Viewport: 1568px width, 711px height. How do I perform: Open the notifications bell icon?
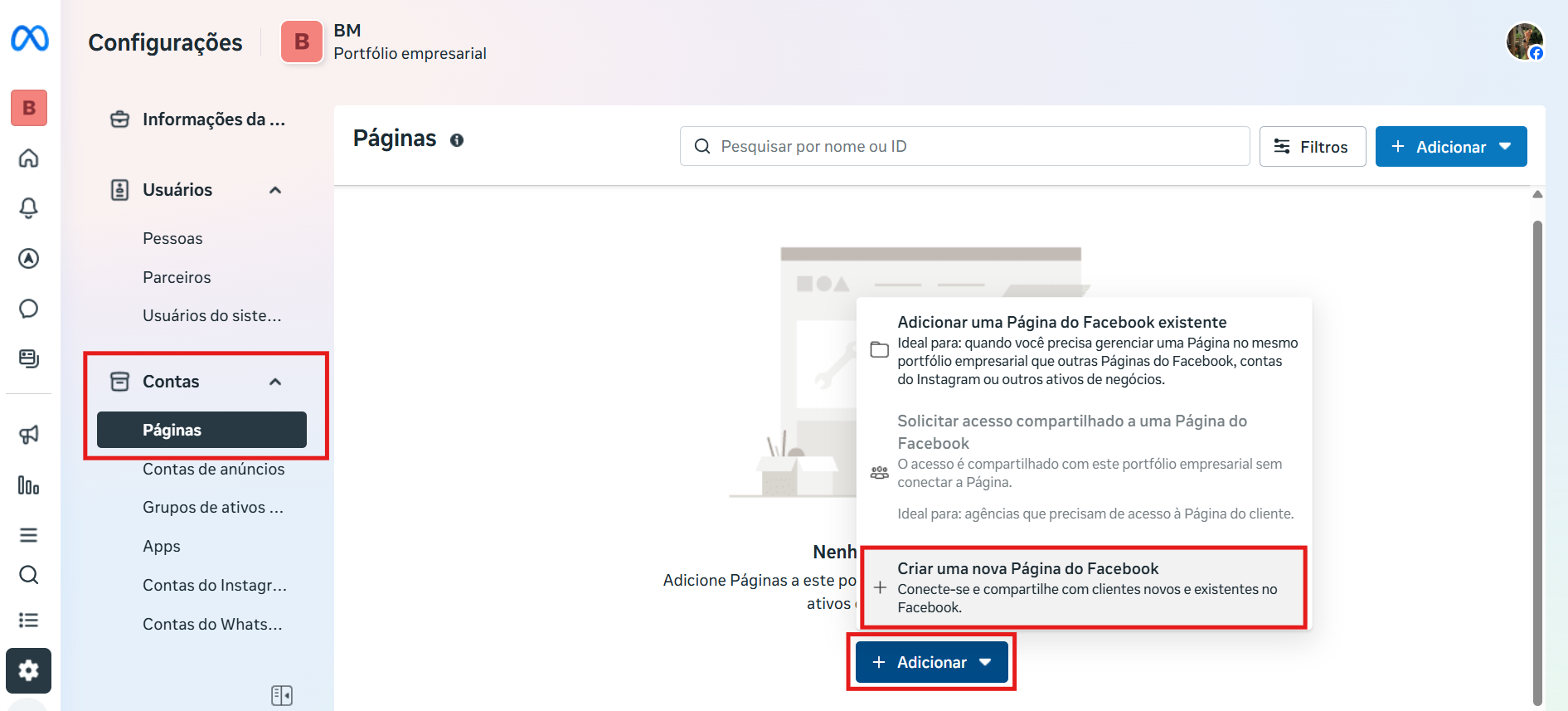(x=29, y=207)
